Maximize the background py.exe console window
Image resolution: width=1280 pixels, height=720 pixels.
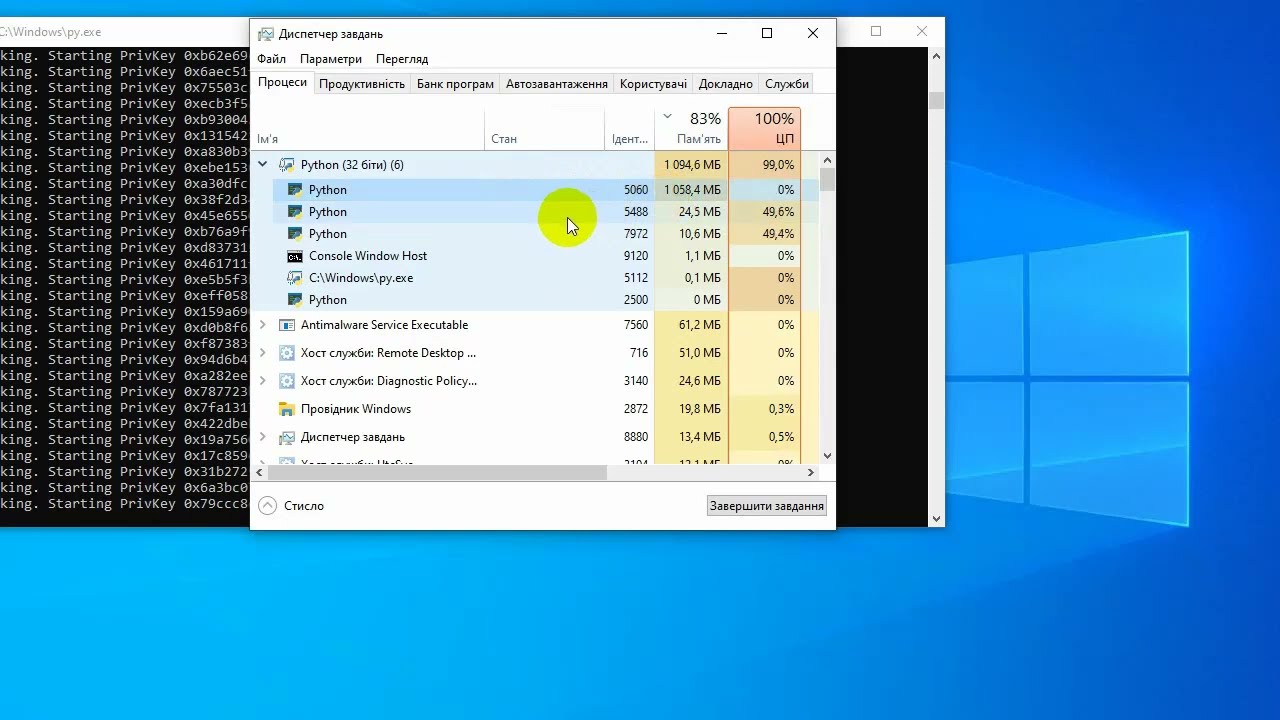point(876,32)
